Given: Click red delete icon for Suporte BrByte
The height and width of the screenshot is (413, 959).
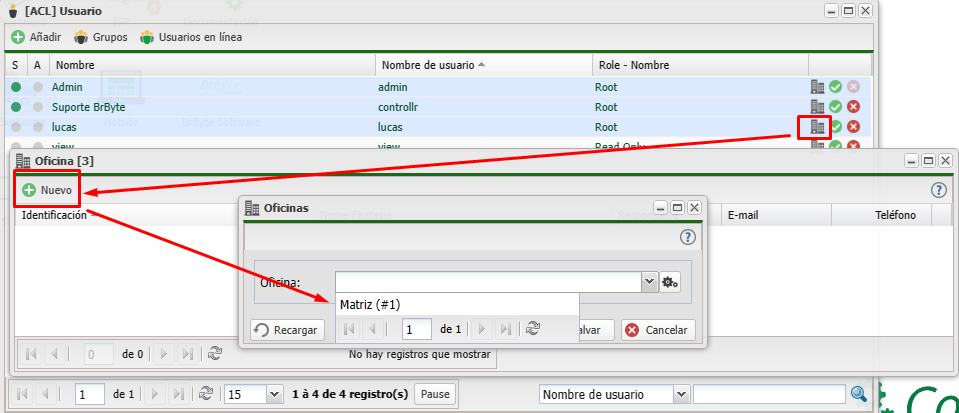Looking at the screenshot, I should (853, 107).
